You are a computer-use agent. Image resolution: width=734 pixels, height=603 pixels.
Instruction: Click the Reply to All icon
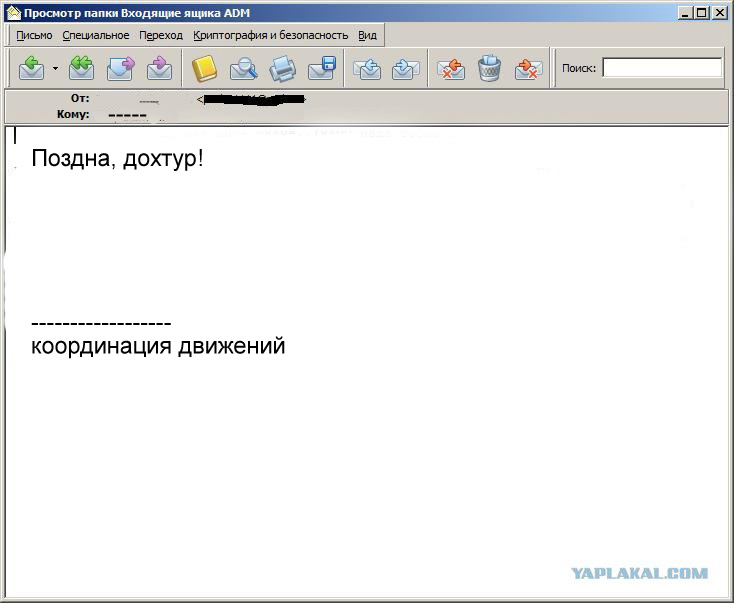[x=81, y=68]
